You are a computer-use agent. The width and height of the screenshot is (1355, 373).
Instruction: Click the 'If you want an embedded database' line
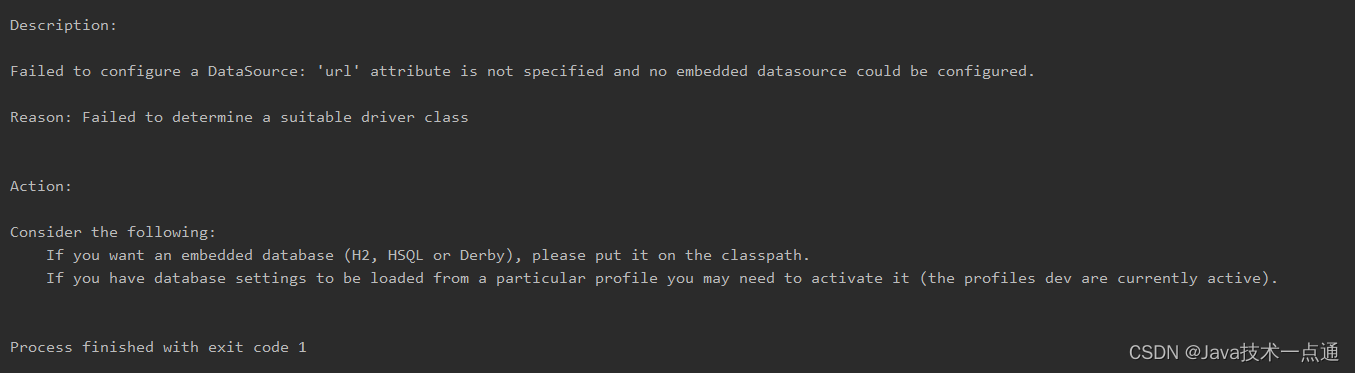[428, 255]
